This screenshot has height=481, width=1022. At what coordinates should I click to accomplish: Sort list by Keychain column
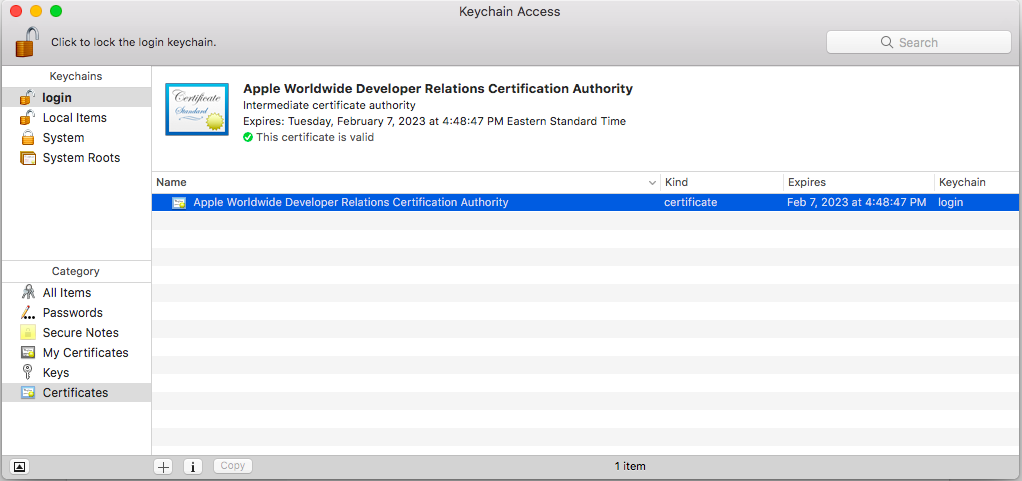[x=977, y=182]
